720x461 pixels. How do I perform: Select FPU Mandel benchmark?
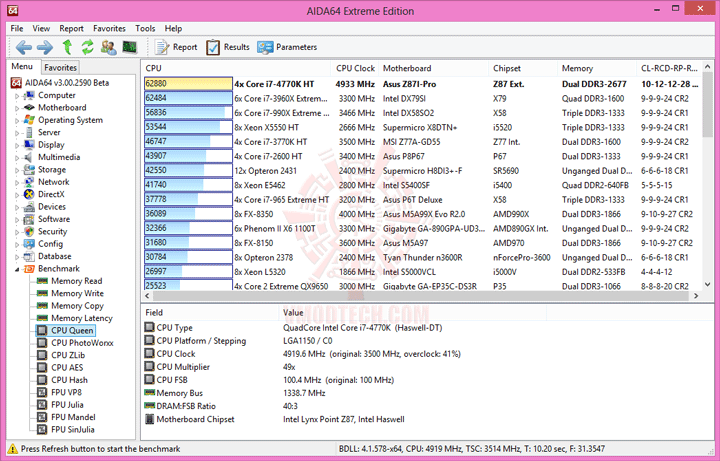(x=73, y=417)
